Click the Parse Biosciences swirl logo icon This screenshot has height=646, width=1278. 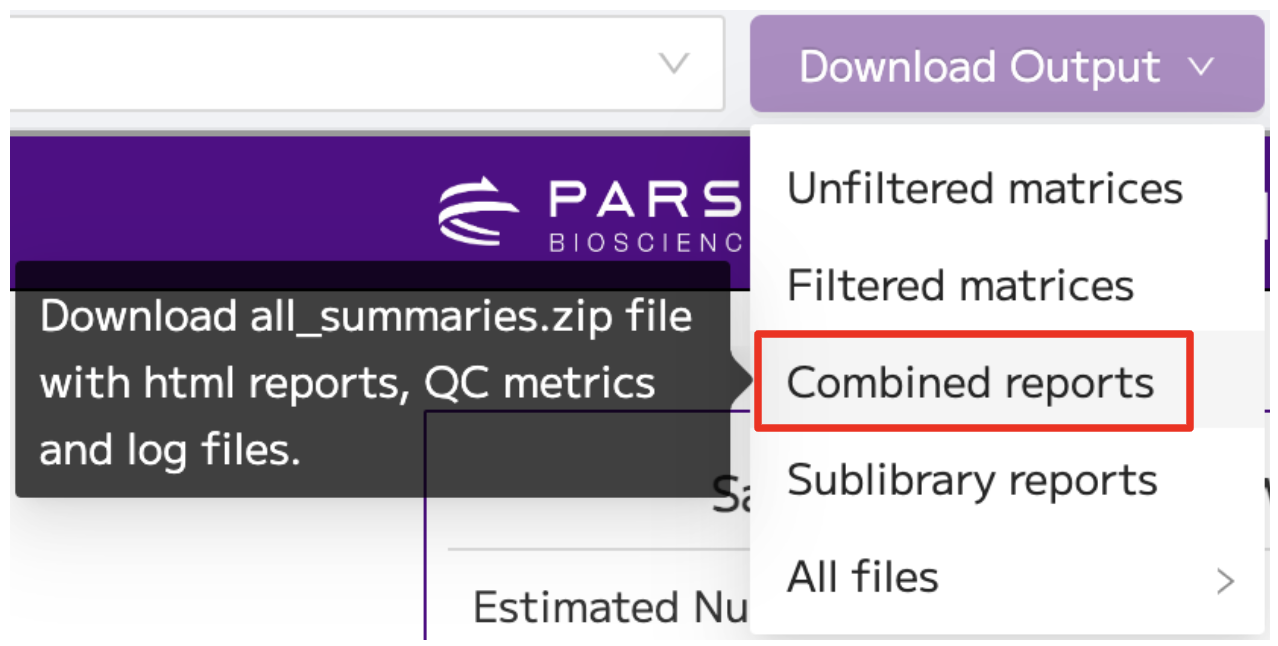(x=478, y=213)
